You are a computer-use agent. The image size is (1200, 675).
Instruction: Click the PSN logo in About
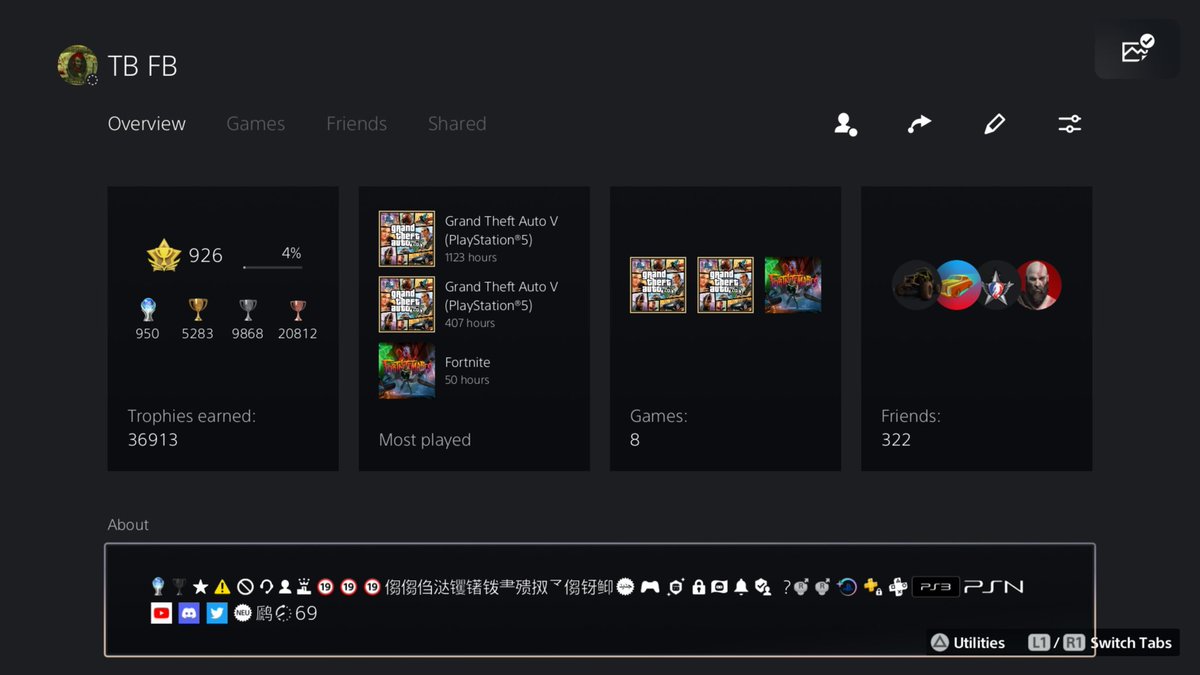994,587
